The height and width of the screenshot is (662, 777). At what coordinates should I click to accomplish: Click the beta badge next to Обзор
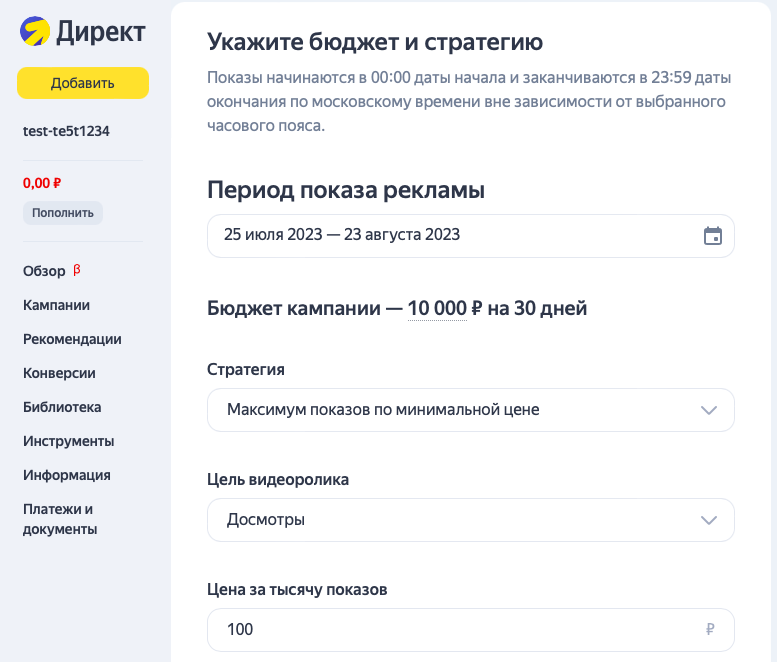[77, 270]
